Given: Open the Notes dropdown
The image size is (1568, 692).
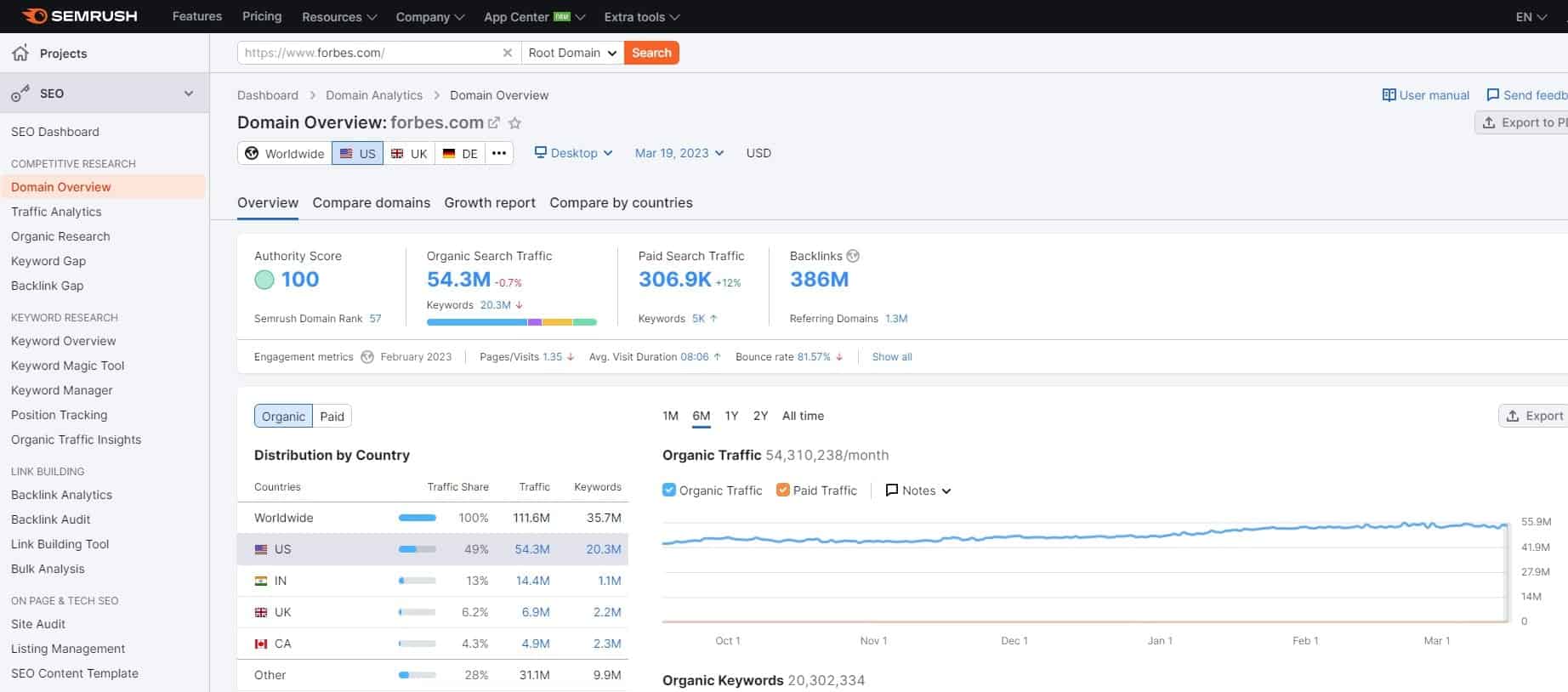Looking at the screenshot, I should 918,491.
